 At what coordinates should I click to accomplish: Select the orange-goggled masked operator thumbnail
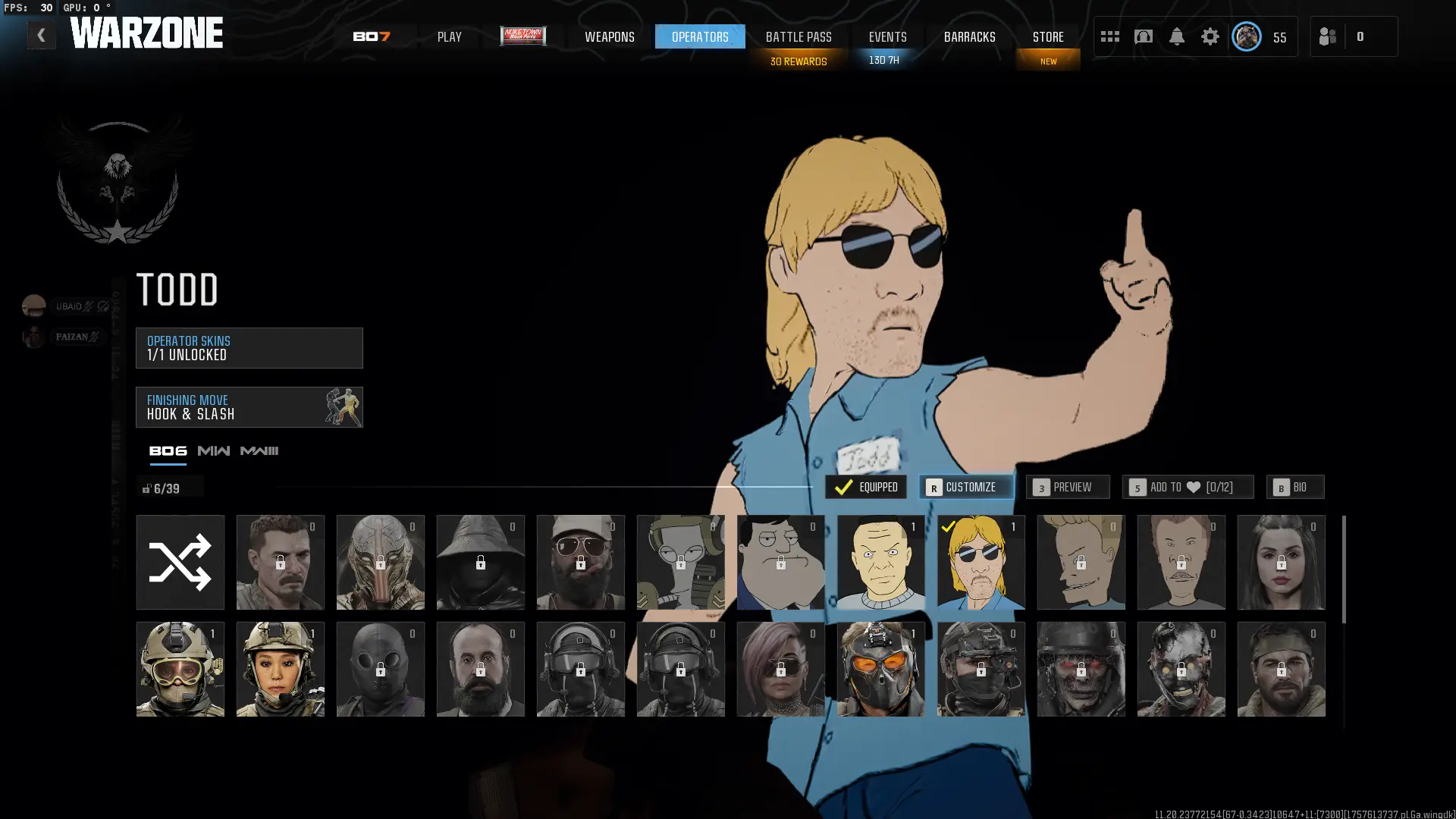[880, 670]
